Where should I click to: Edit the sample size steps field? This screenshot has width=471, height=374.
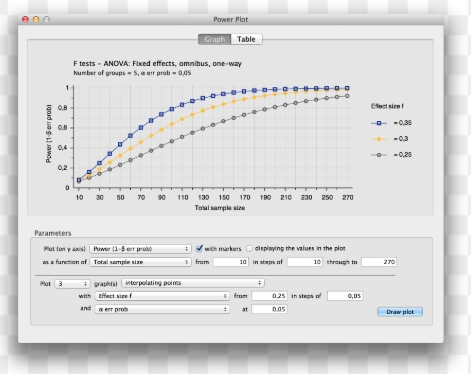[305, 262]
